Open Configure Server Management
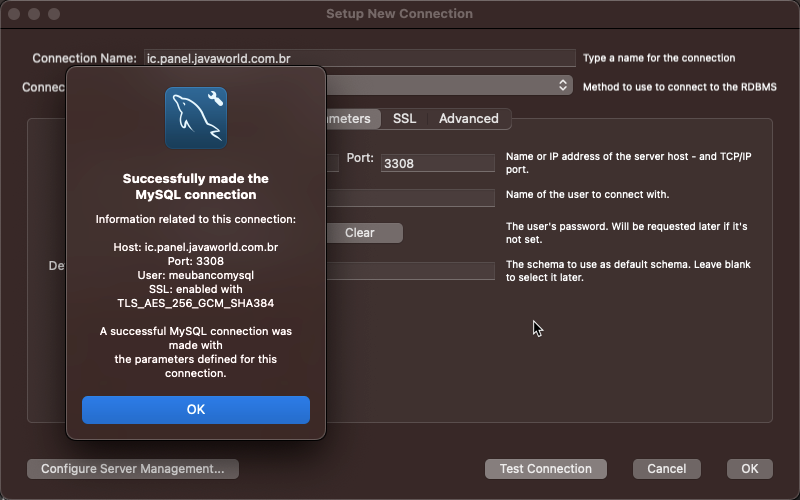800x500 pixels. pos(133,469)
